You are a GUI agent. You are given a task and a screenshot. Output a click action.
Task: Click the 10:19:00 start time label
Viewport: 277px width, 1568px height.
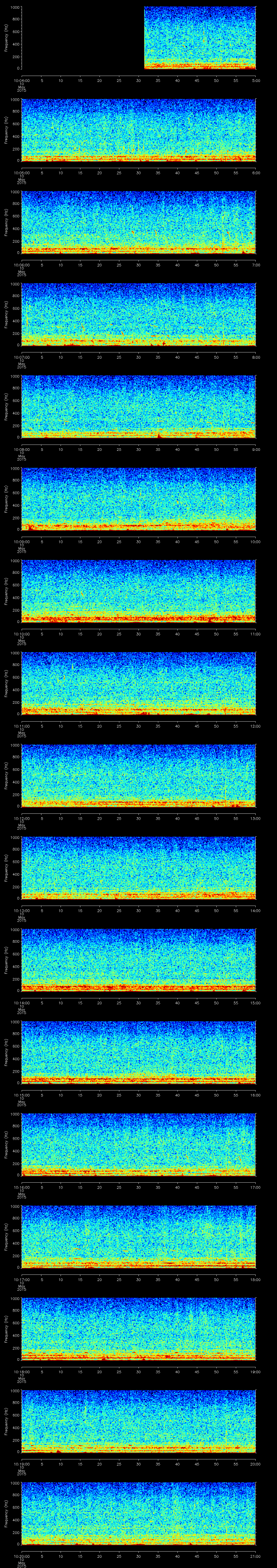(21, 1464)
